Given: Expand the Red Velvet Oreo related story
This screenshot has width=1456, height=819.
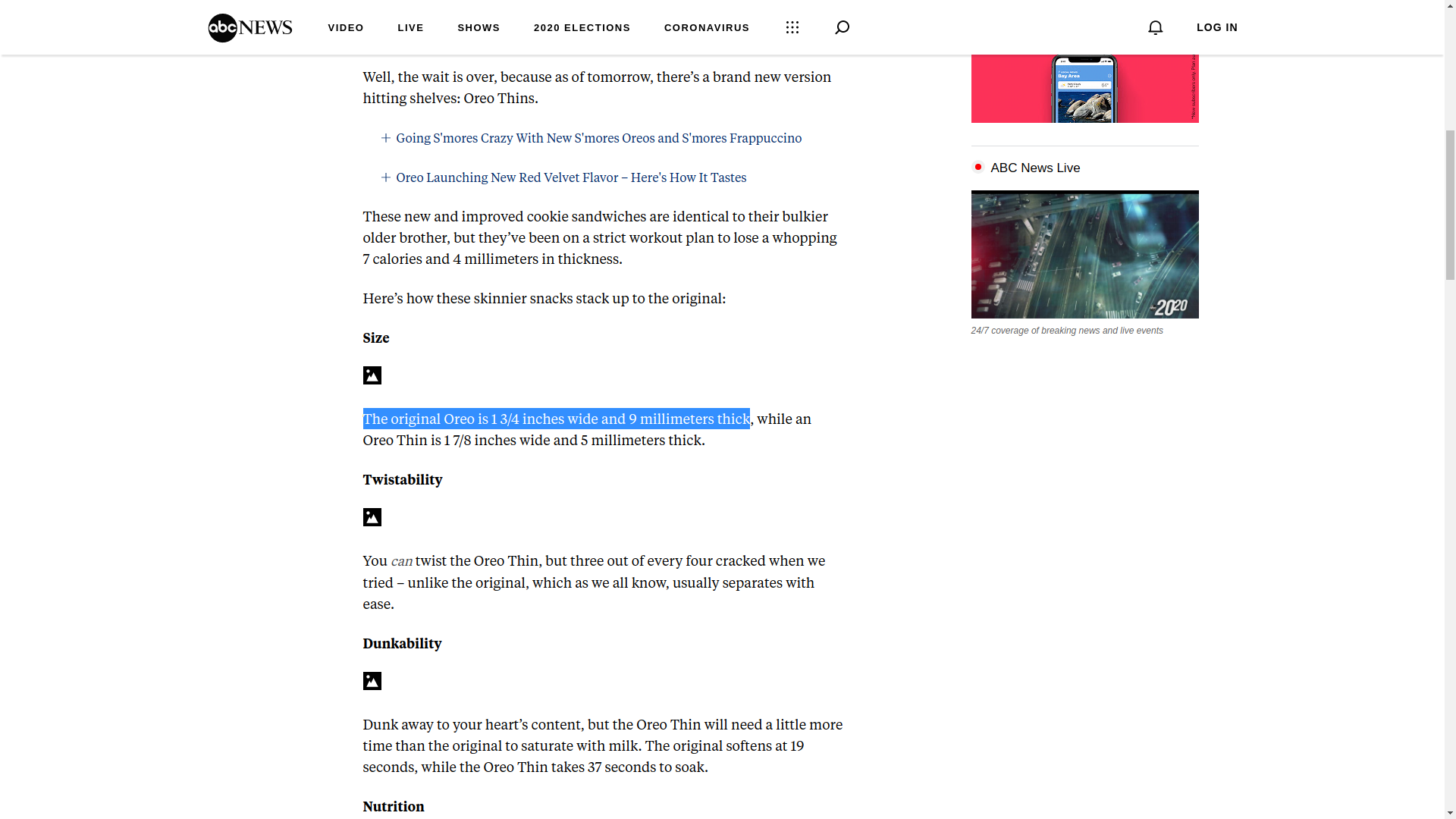Looking at the screenshot, I should click(x=385, y=177).
